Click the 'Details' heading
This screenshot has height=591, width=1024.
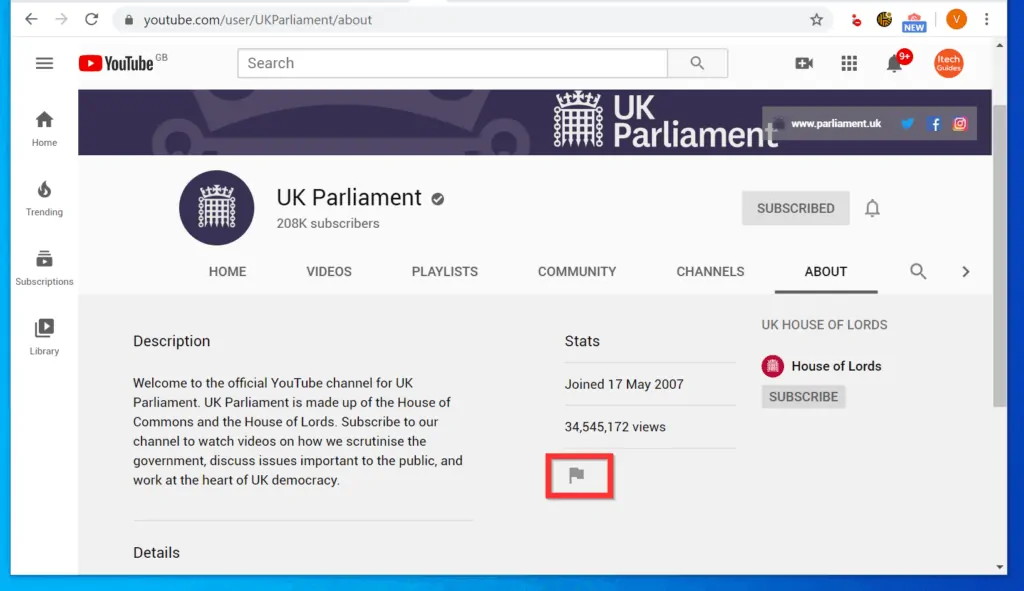tap(156, 552)
